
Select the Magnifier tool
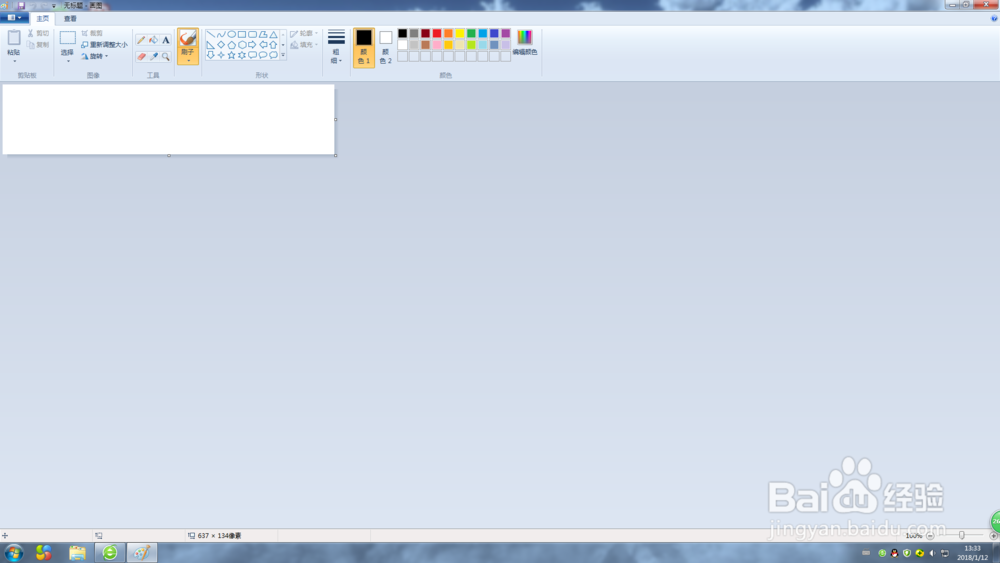point(166,56)
